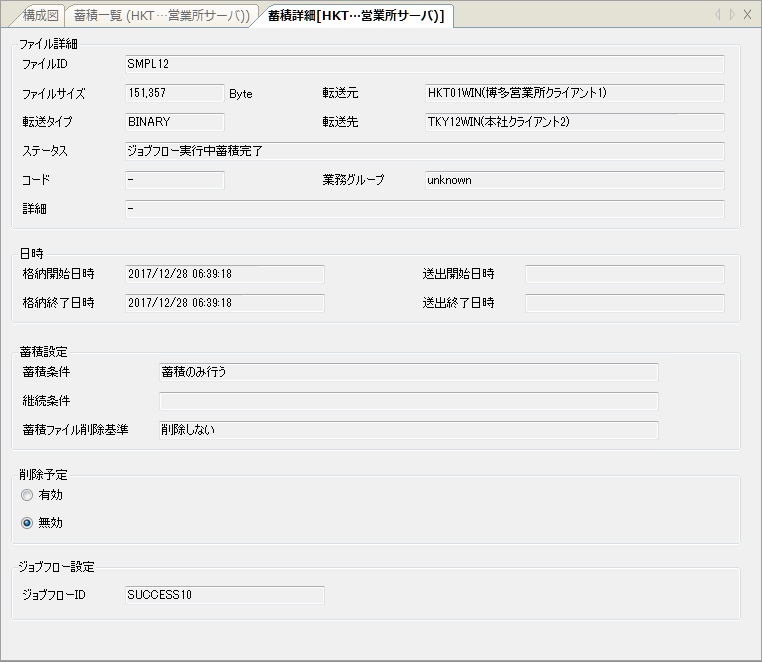Click the ステータス field
Image resolution: width=762 pixels, height=662 pixels.
click(x=424, y=151)
